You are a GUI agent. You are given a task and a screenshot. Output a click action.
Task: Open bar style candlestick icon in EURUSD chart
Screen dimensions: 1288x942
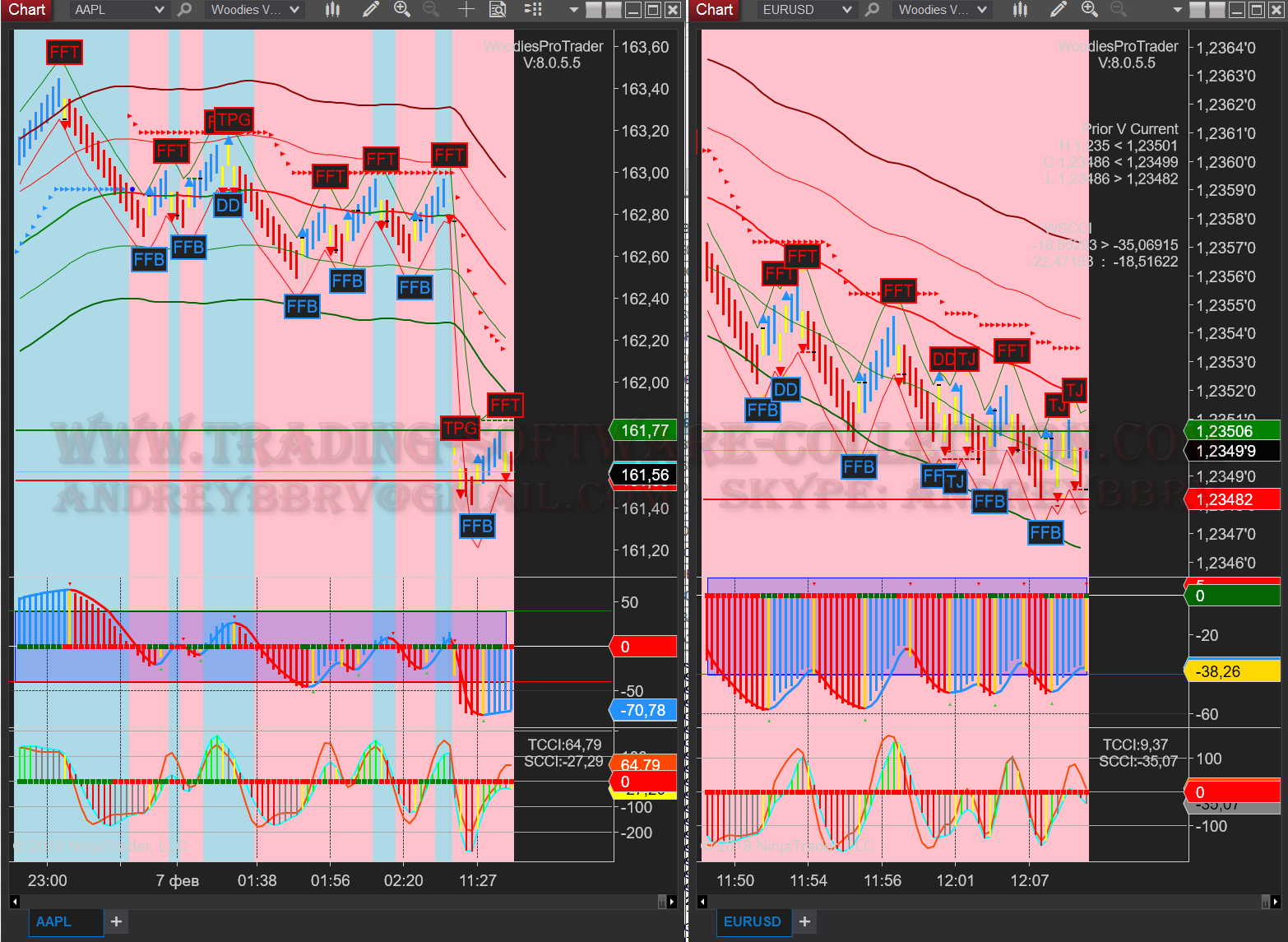coord(1020,10)
